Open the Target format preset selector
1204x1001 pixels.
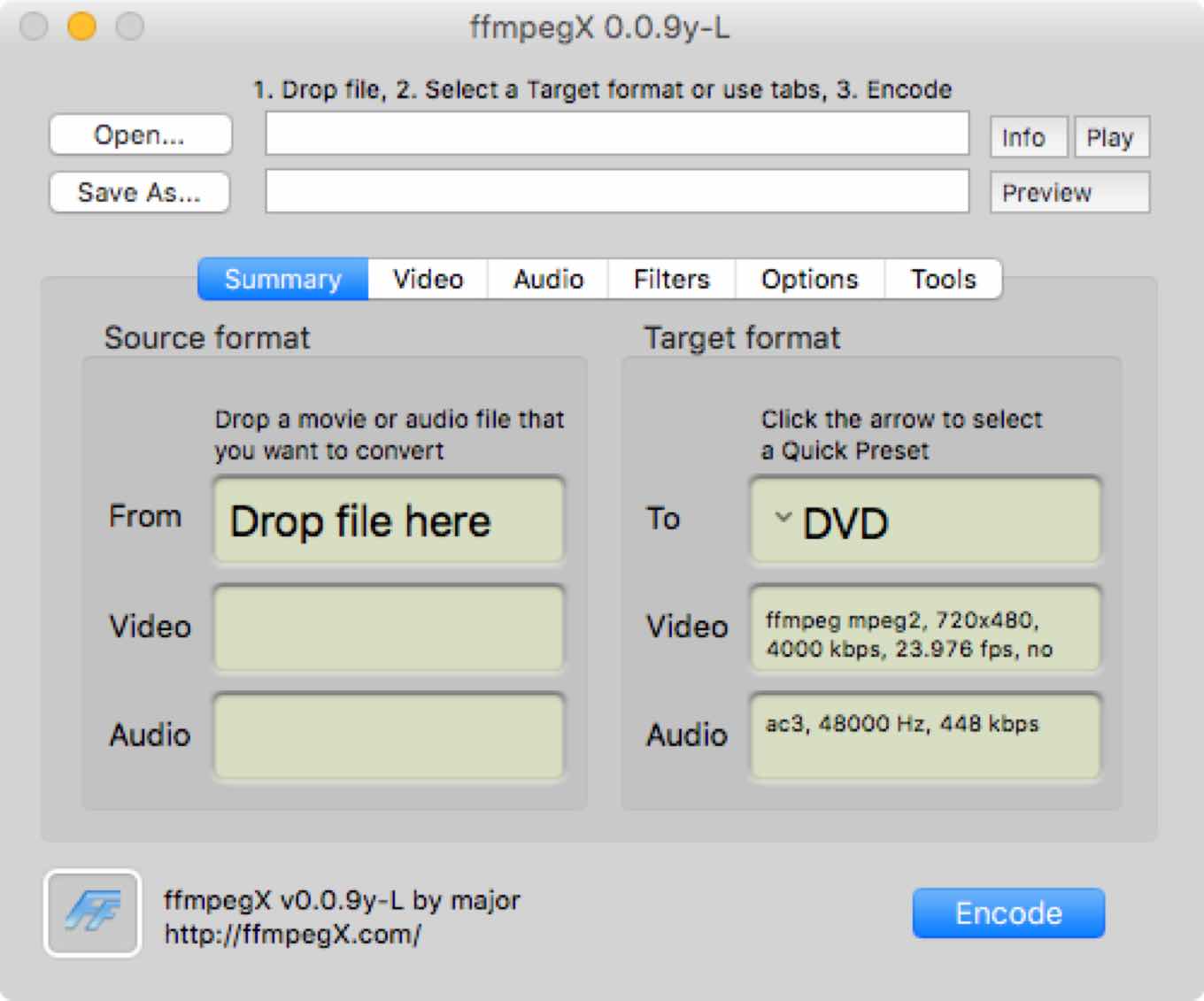click(924, 520)
